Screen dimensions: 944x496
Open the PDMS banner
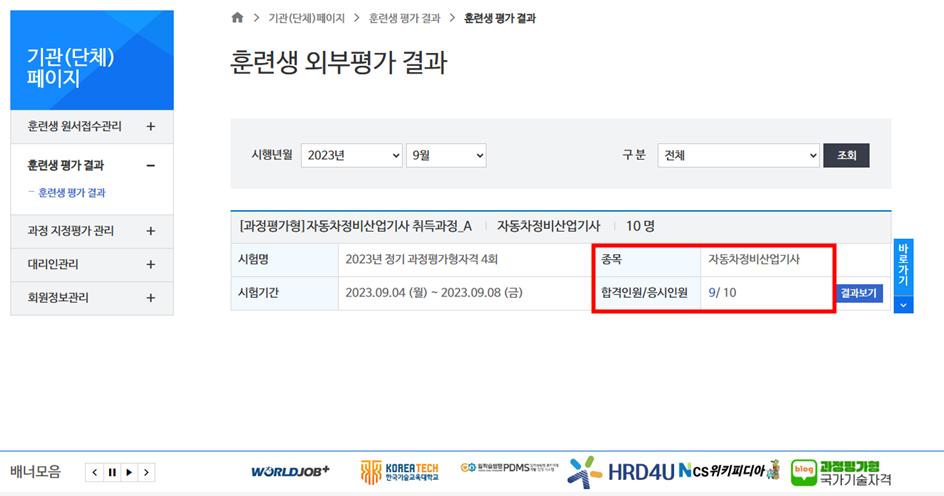point(509,468)
